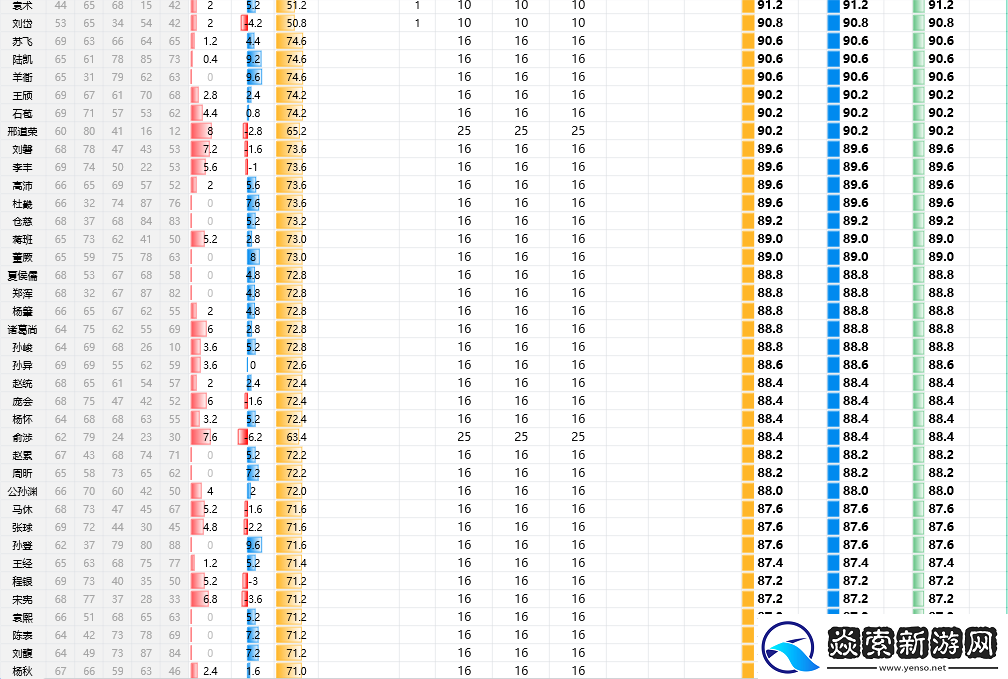Select the blue bar cell showing -6.2
Image resolution: width=1008 pixels, height=679 pixels.
point(251,437)
